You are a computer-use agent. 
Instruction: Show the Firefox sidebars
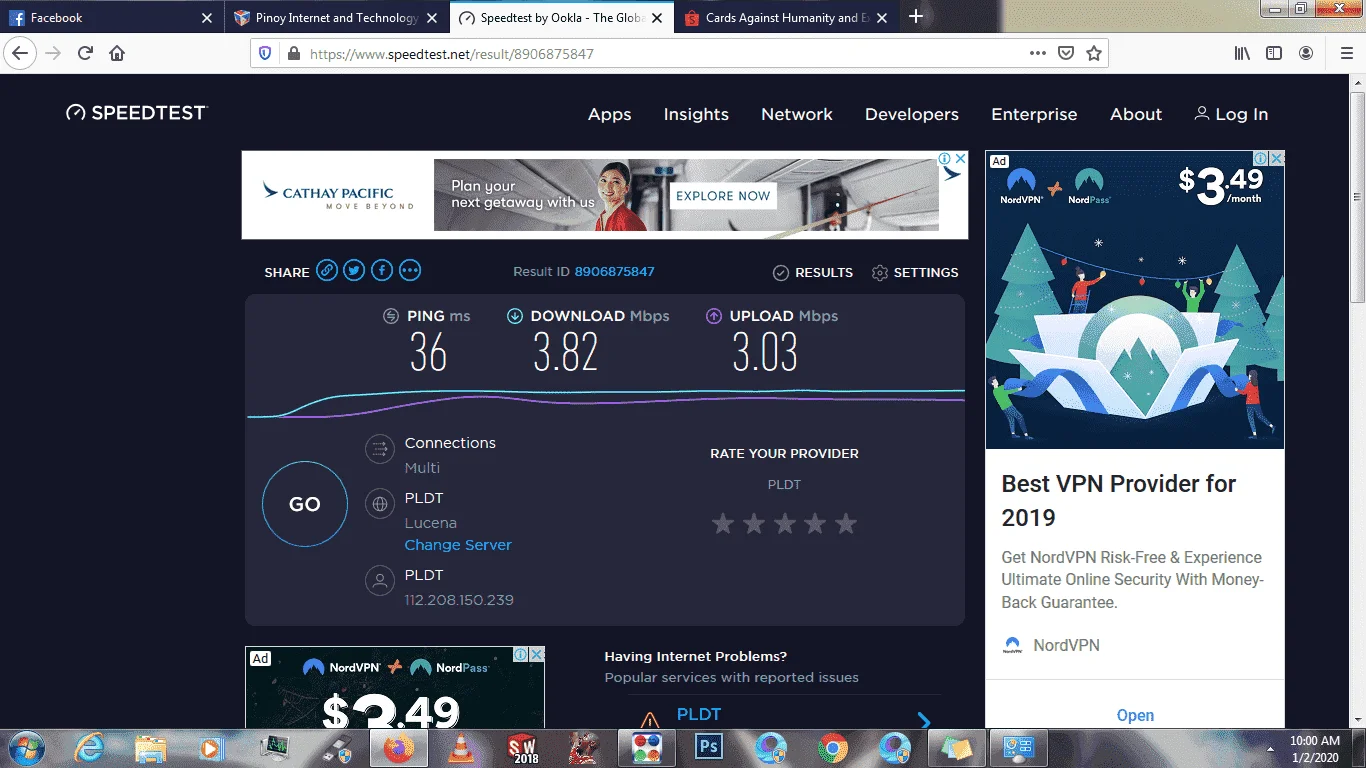click(x=1274, y=54)
